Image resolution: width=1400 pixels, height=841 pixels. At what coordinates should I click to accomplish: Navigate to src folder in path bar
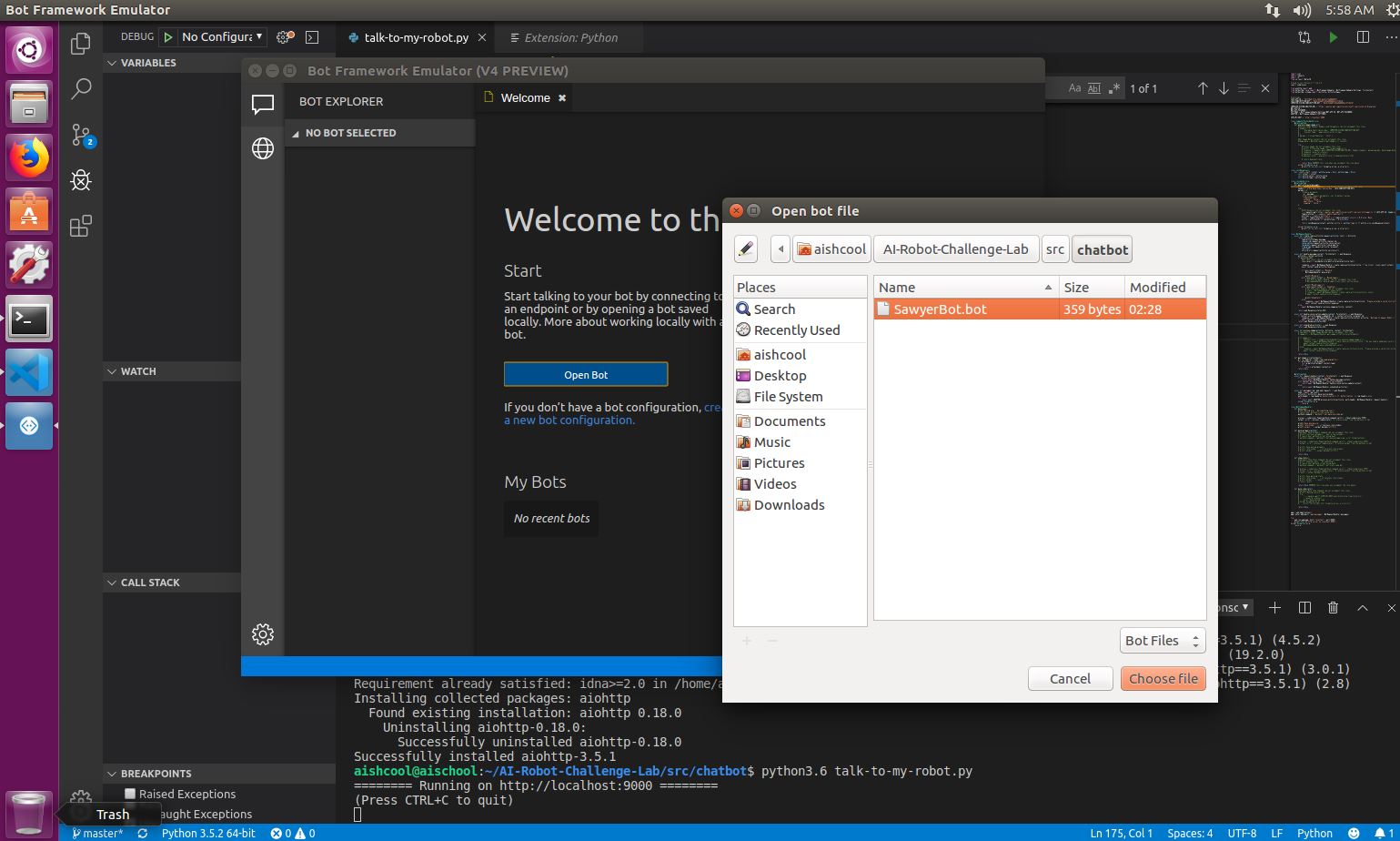(1054, 249)
